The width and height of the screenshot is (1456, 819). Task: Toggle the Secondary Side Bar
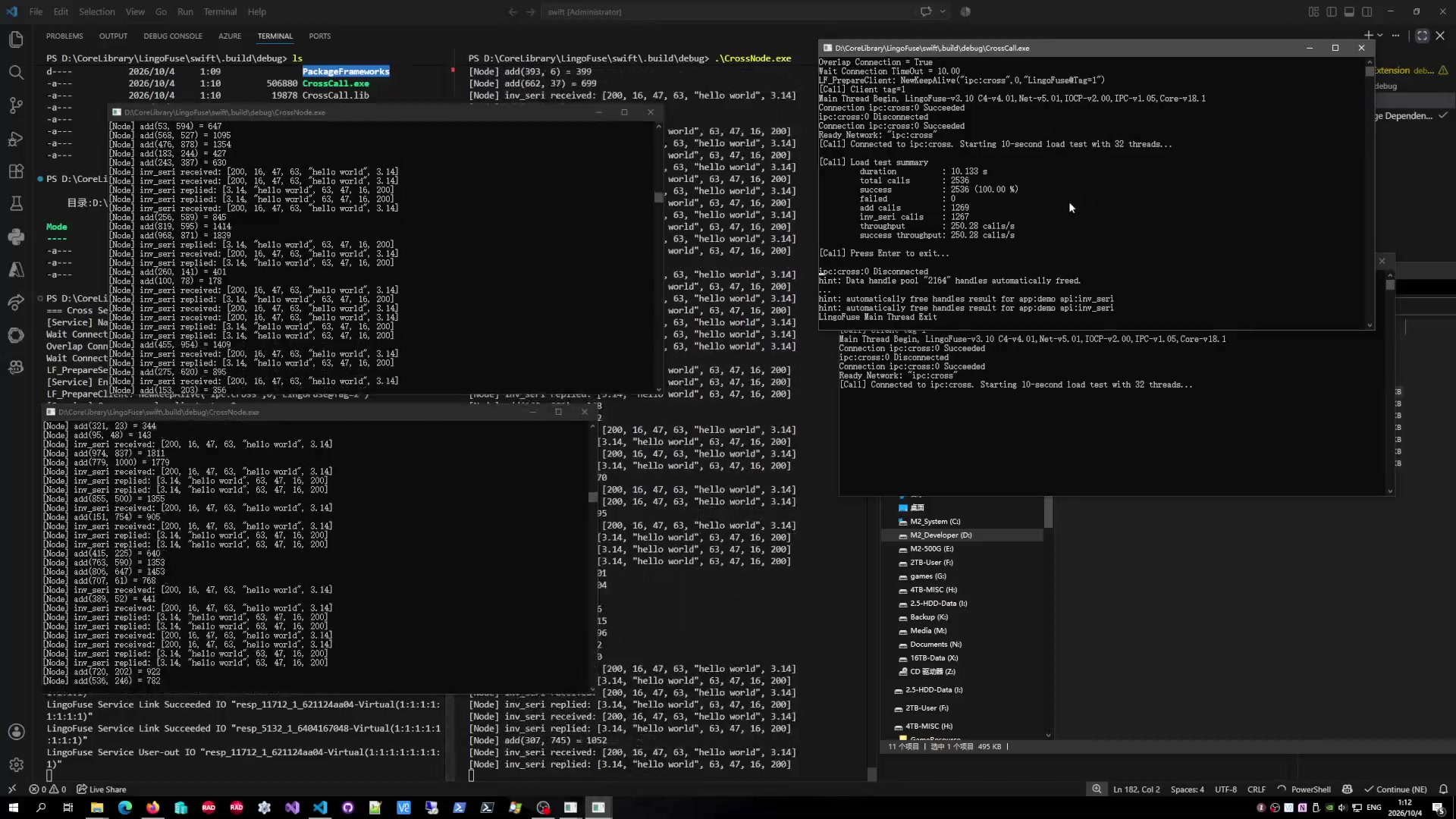[x=1367, y=11]
